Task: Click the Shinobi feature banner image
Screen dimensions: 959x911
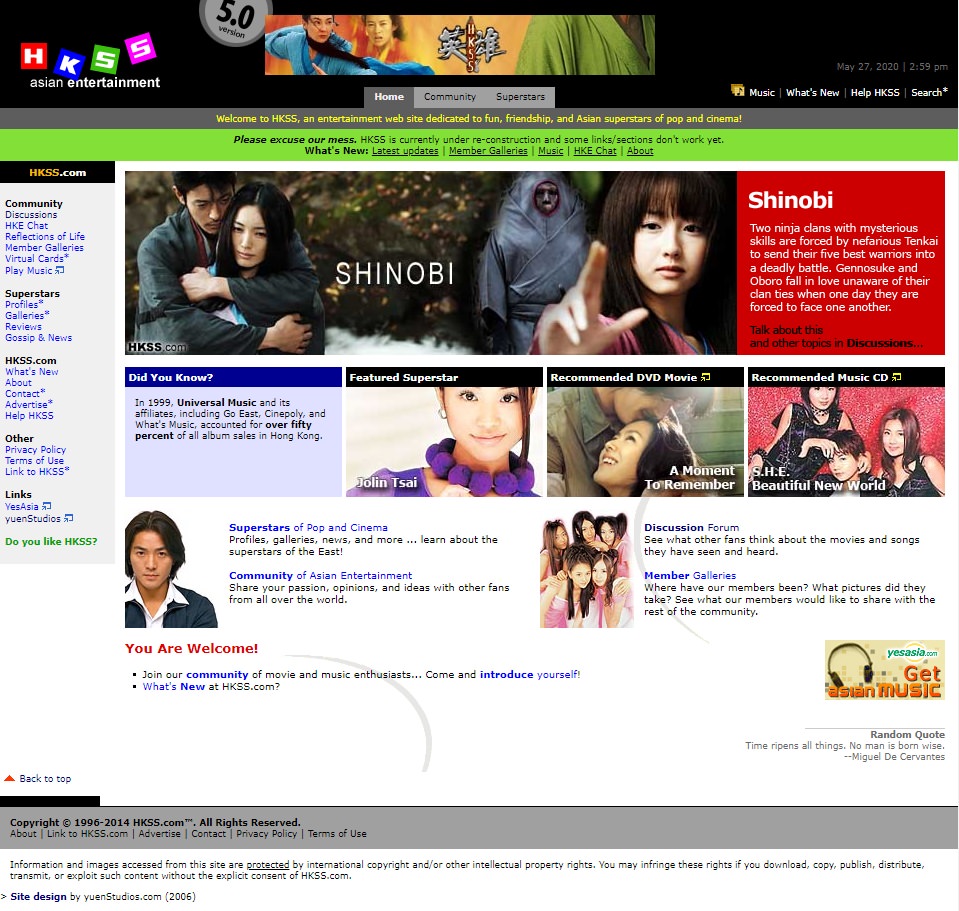Action: point(431,263)
